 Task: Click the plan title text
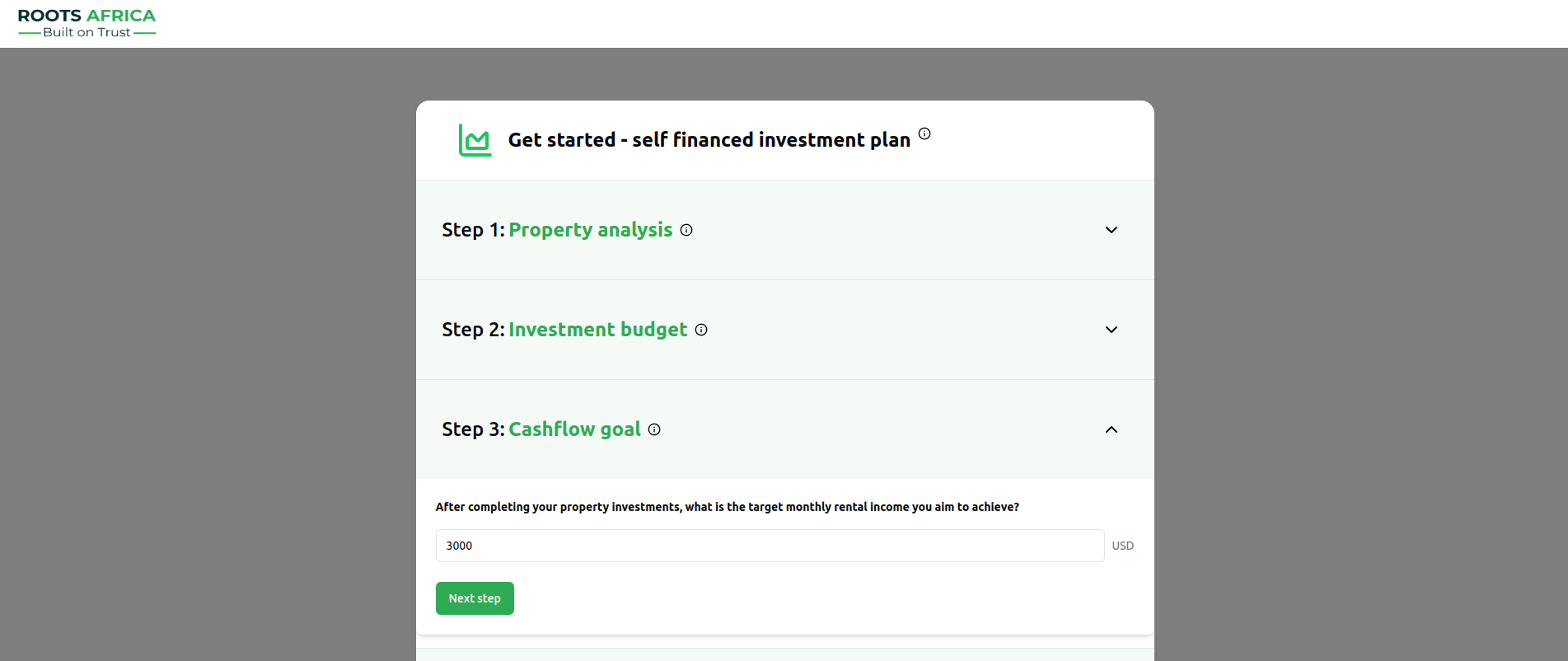pos(710,139)
